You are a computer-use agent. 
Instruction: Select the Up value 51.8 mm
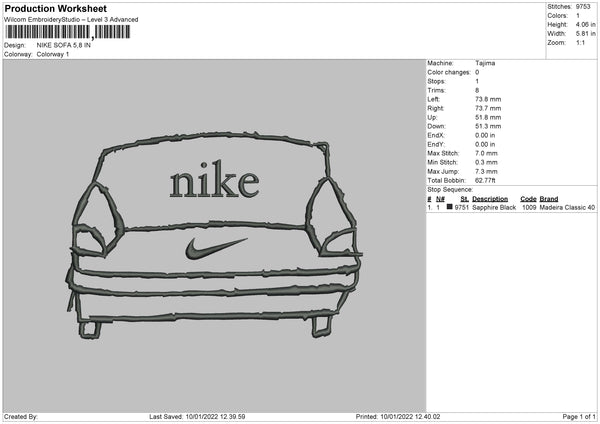[x=488, y=117]
